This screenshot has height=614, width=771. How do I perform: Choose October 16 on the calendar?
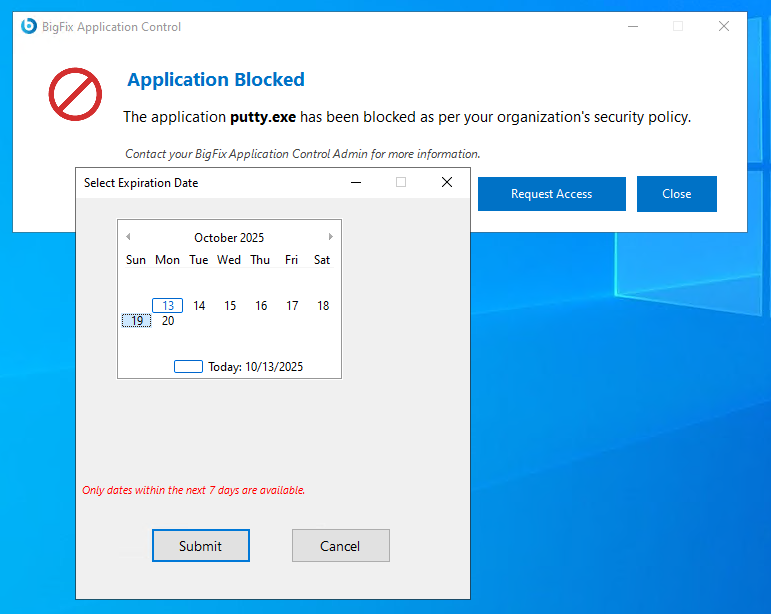coord(261,306)
